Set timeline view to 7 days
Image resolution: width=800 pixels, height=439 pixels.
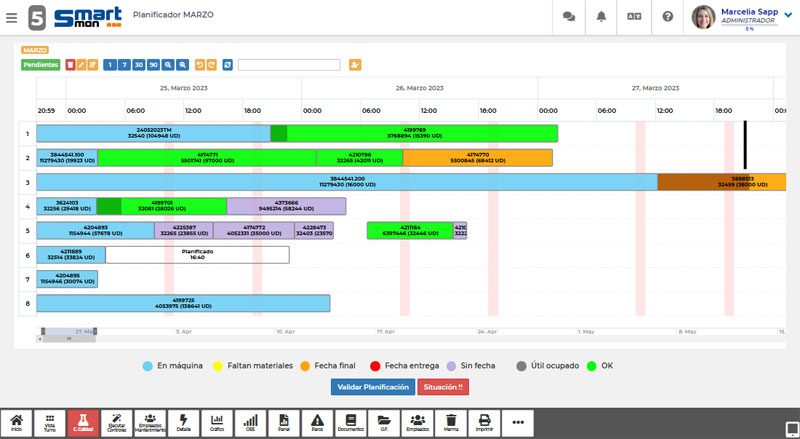(123, 65)
